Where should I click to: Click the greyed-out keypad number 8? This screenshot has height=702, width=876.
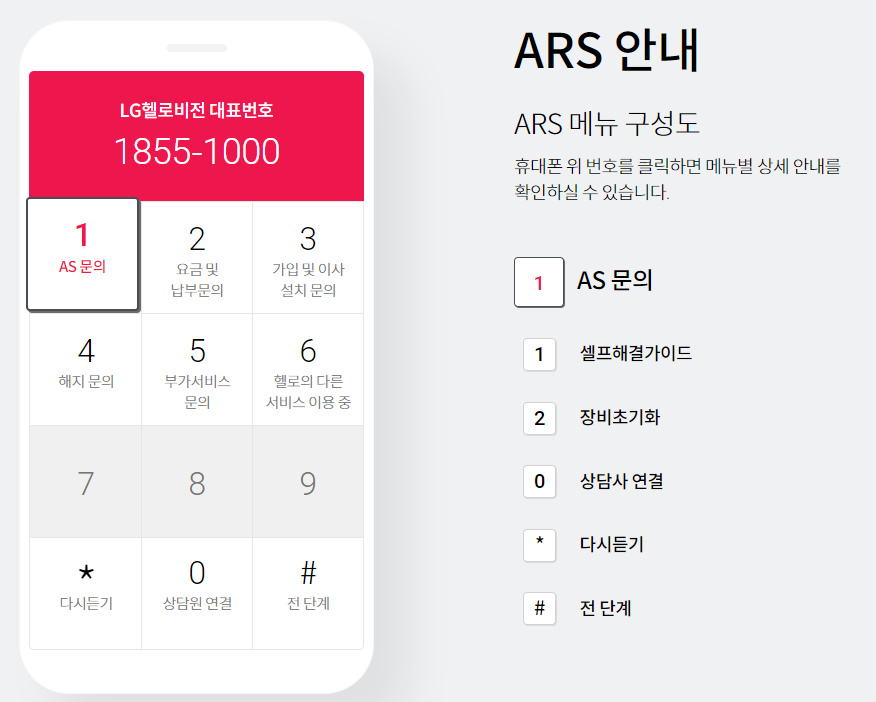coord(197,482)
